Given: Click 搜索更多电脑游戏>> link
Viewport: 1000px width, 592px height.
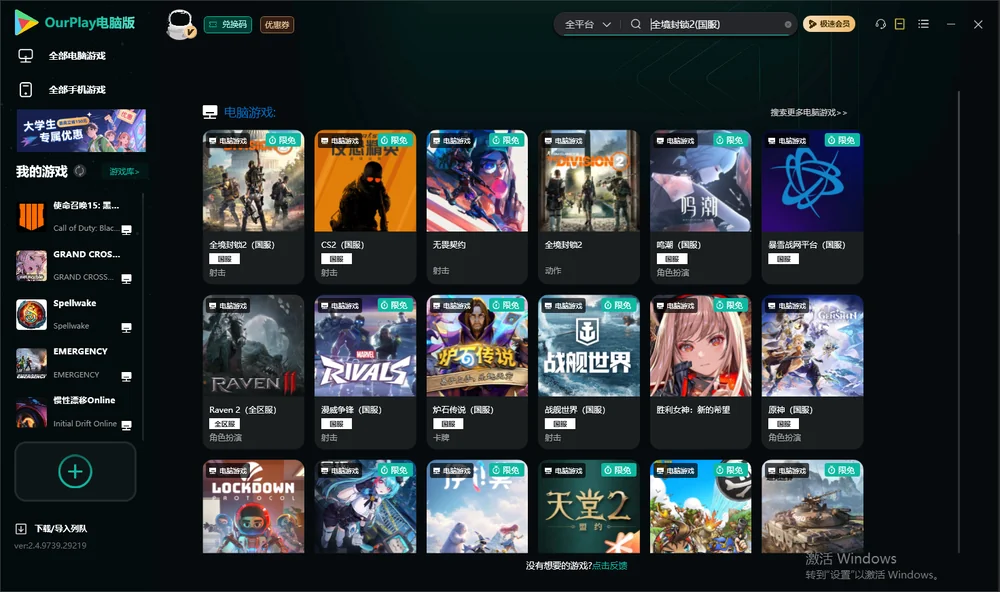Looking at the screenshot, I should [x=809, y=113].
